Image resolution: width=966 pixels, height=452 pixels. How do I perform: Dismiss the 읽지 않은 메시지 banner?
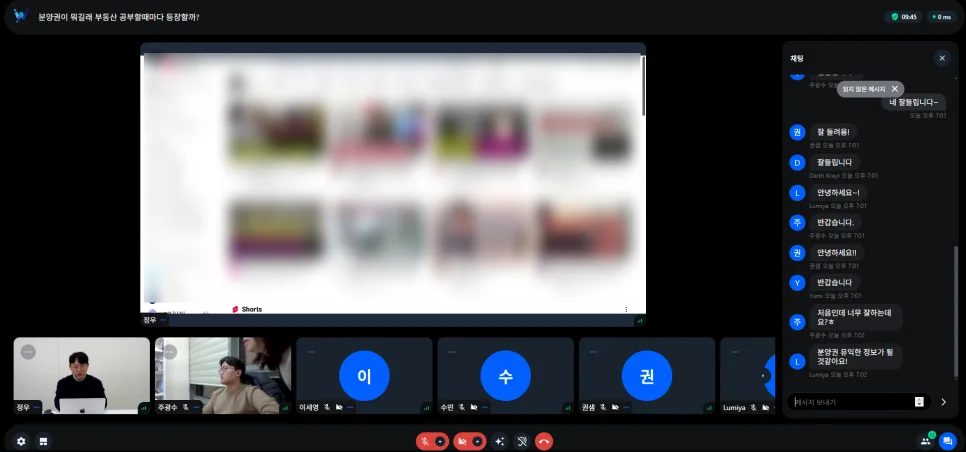tap(895, 89)
